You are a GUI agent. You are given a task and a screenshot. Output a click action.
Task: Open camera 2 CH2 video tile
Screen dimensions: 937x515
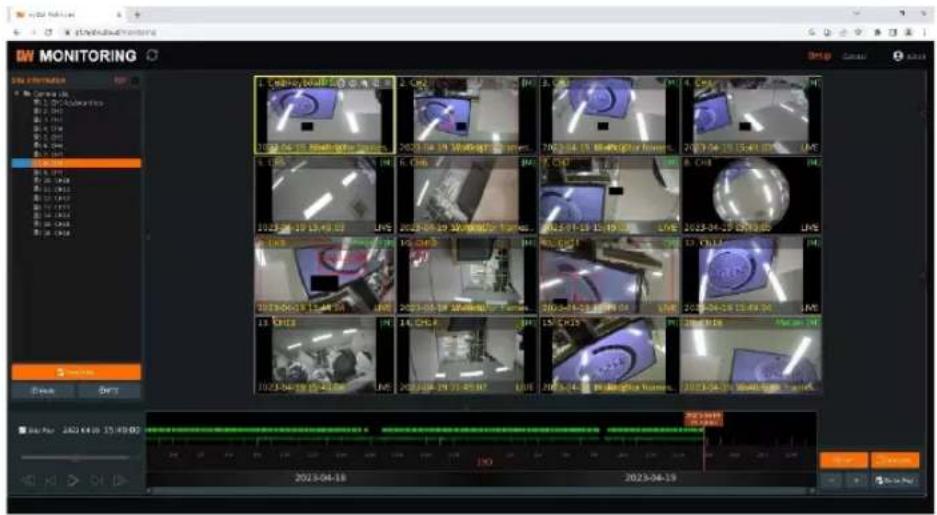[x=467, y=115]
